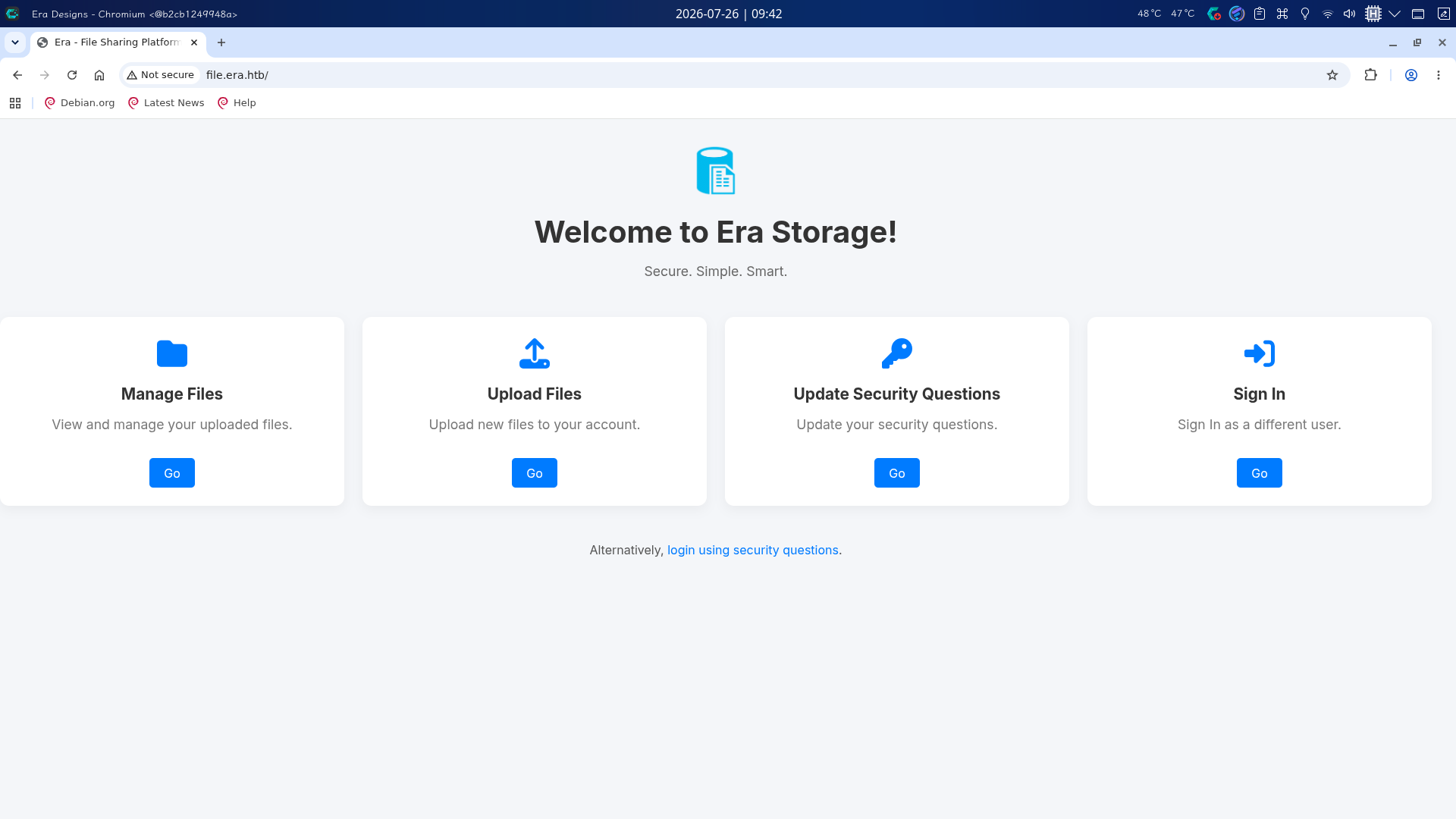Click 'Upload new files to your account.' text
This screenshot has height=819, width=1456.
(x=535, y=425)
